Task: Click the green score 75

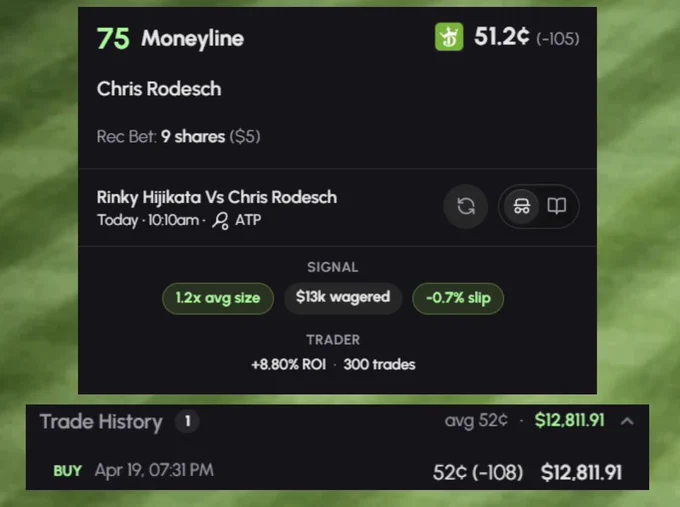Action: click(x=113, y=39)
